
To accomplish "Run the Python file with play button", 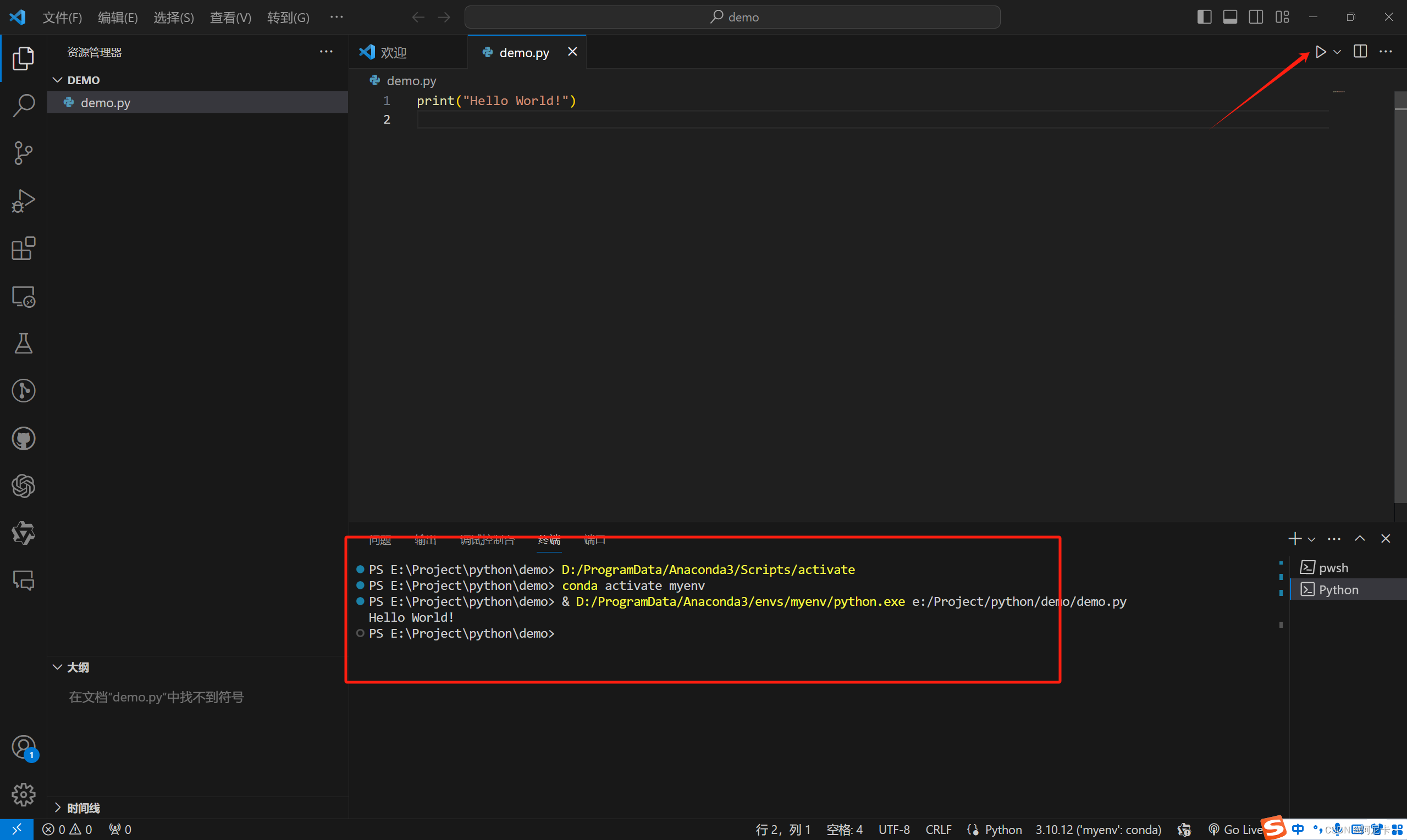I will [1321, 52].
